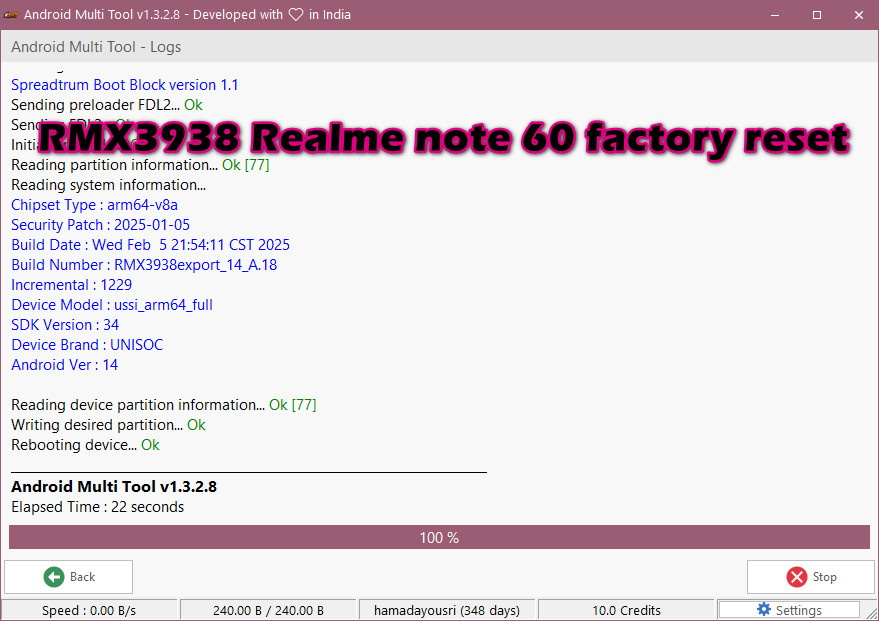Screen dimensions: 879x621
Task: Select the Rebooting device log line
Action: 85,445
